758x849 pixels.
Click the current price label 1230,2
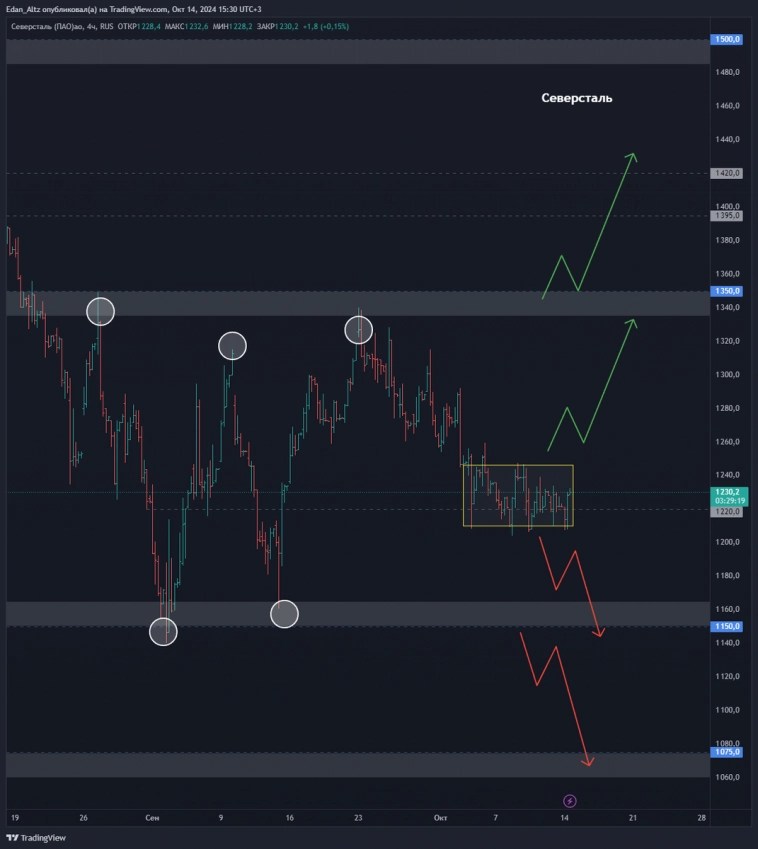click(727, 492)
